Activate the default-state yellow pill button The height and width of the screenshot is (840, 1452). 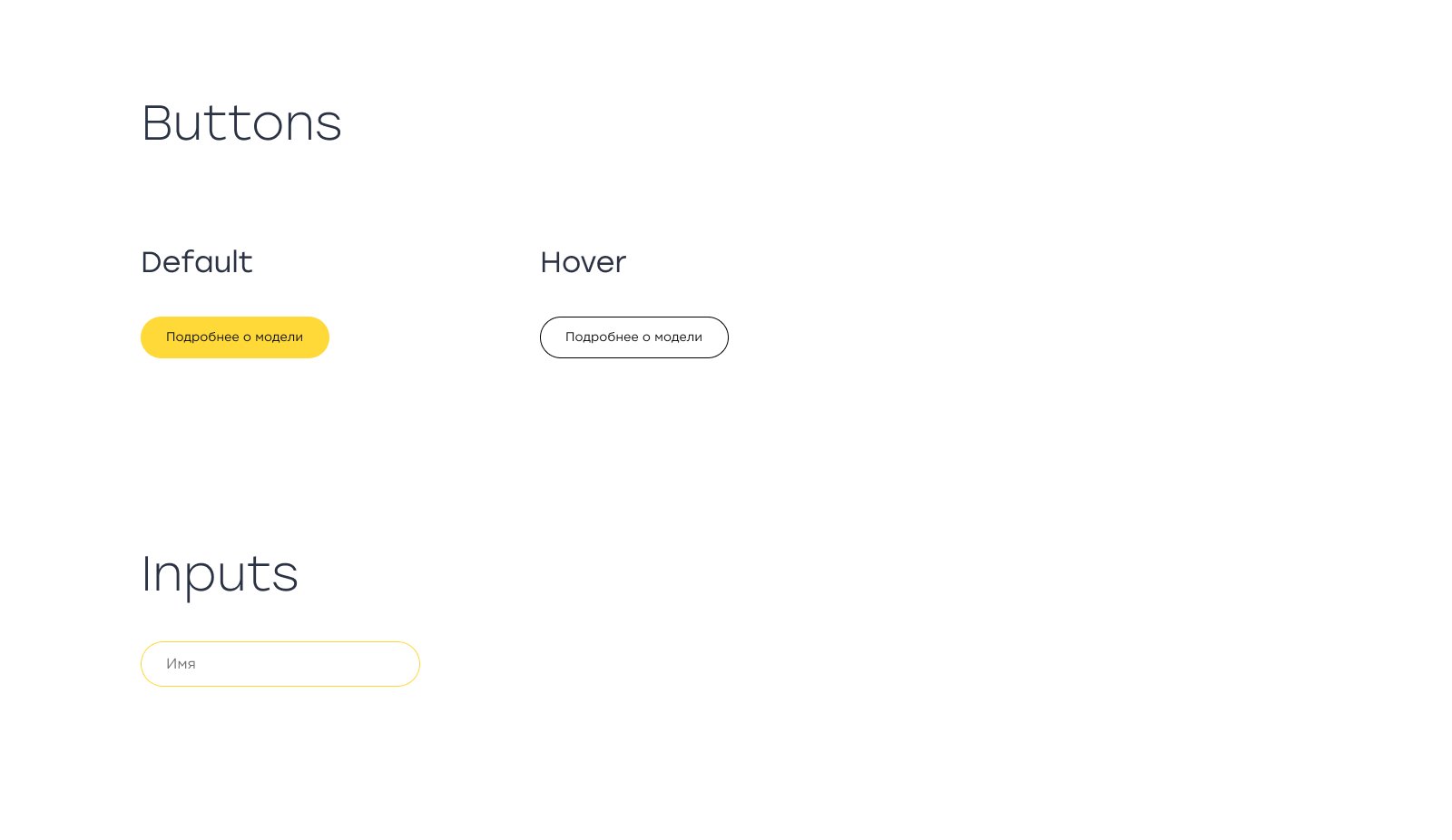click(234, 337)
